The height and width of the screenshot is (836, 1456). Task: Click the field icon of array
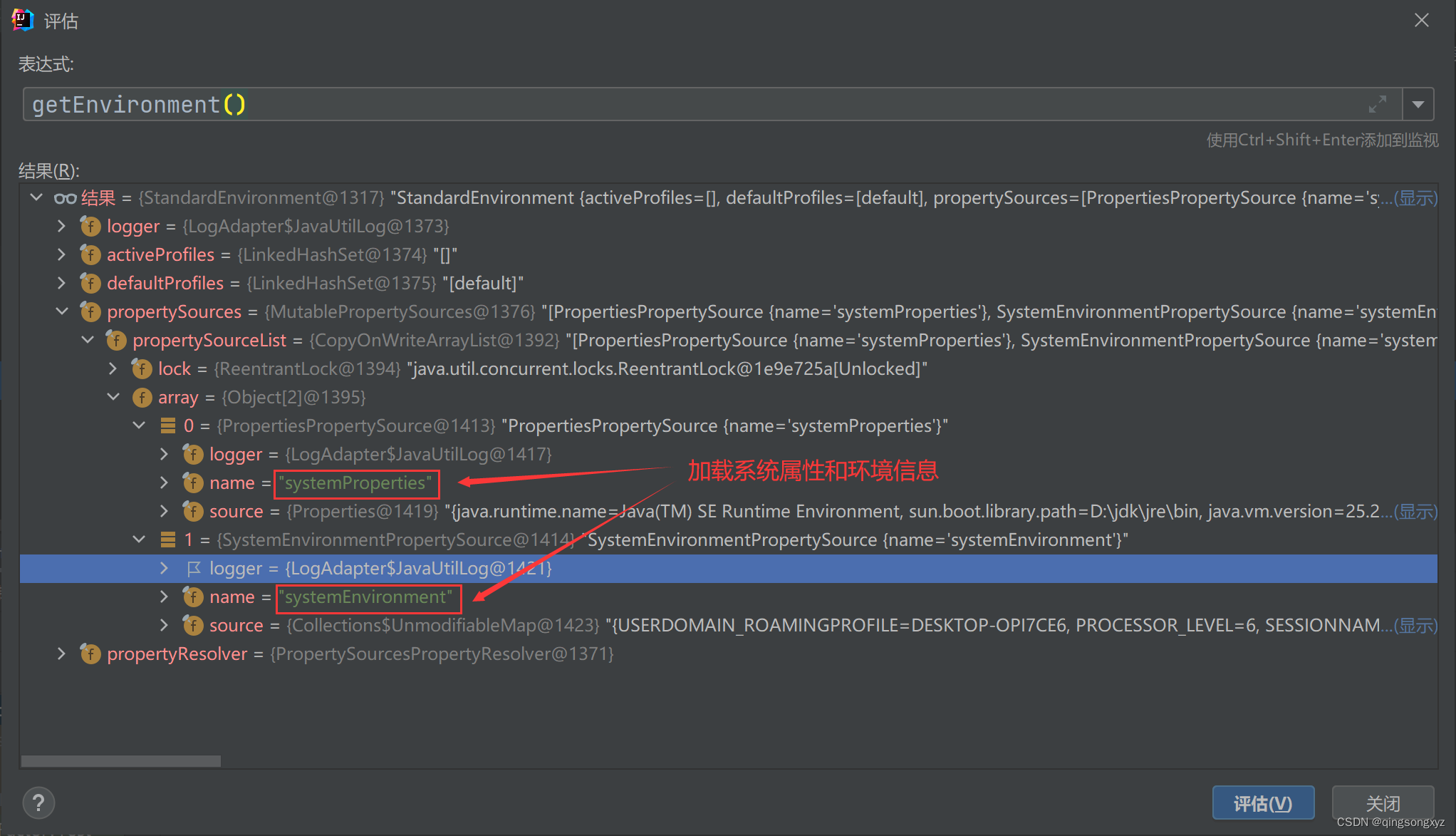pyautogui.click(x=141, y=397)
